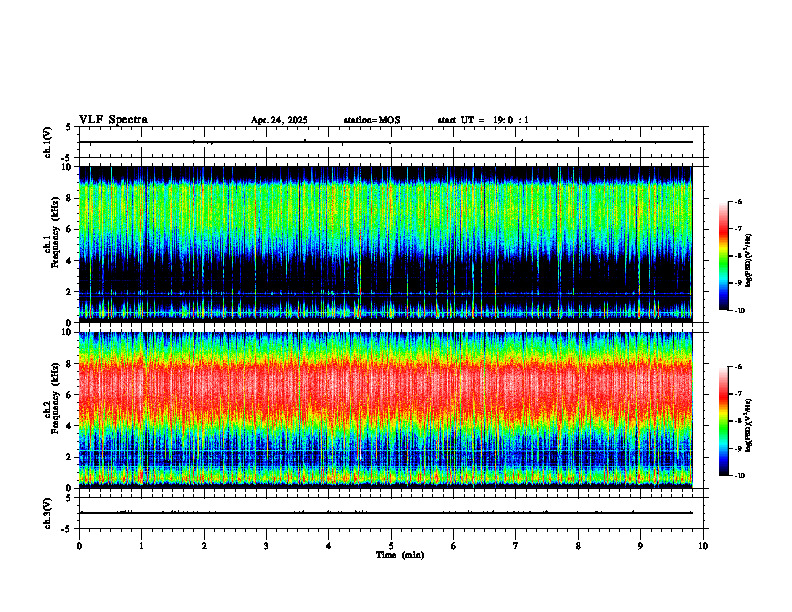The image size is (792, 612).
Task: Click the time axis tick label "3"
Action: (266, 546)
